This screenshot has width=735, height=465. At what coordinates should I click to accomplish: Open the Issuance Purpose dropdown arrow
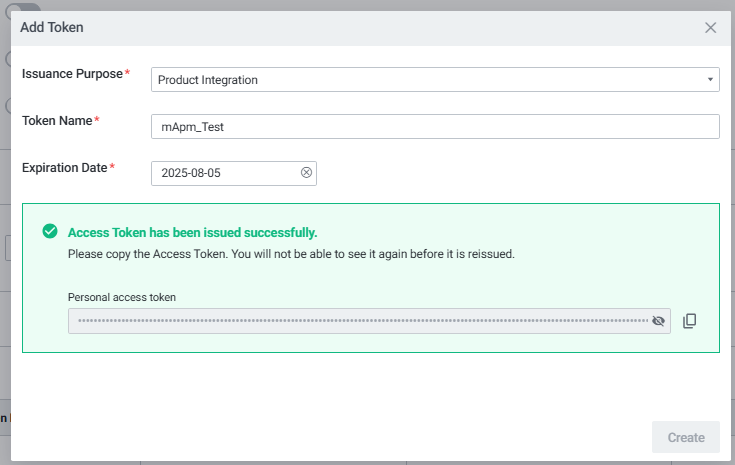click(x=709, y=80)
